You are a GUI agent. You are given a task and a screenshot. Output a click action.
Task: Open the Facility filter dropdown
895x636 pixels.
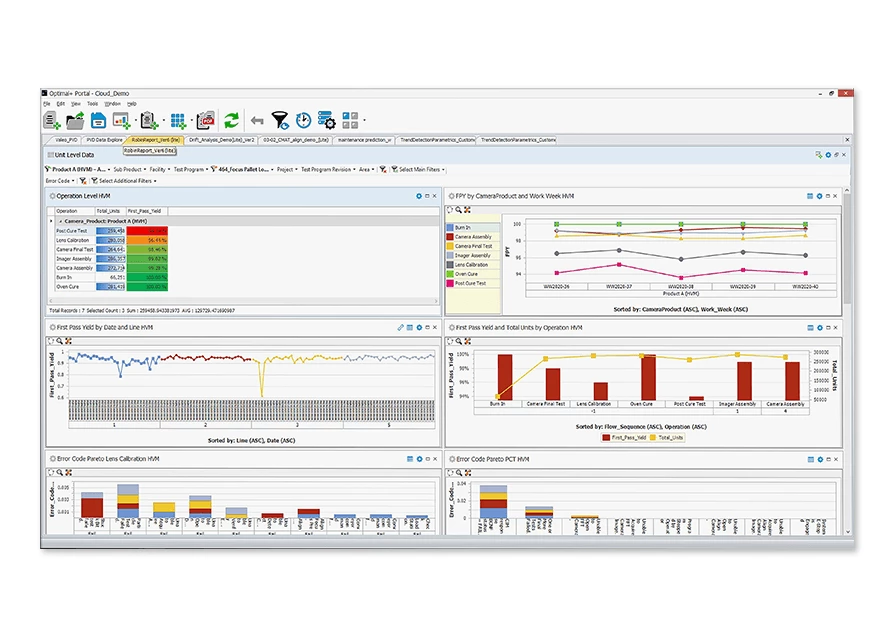coord(160,170)
